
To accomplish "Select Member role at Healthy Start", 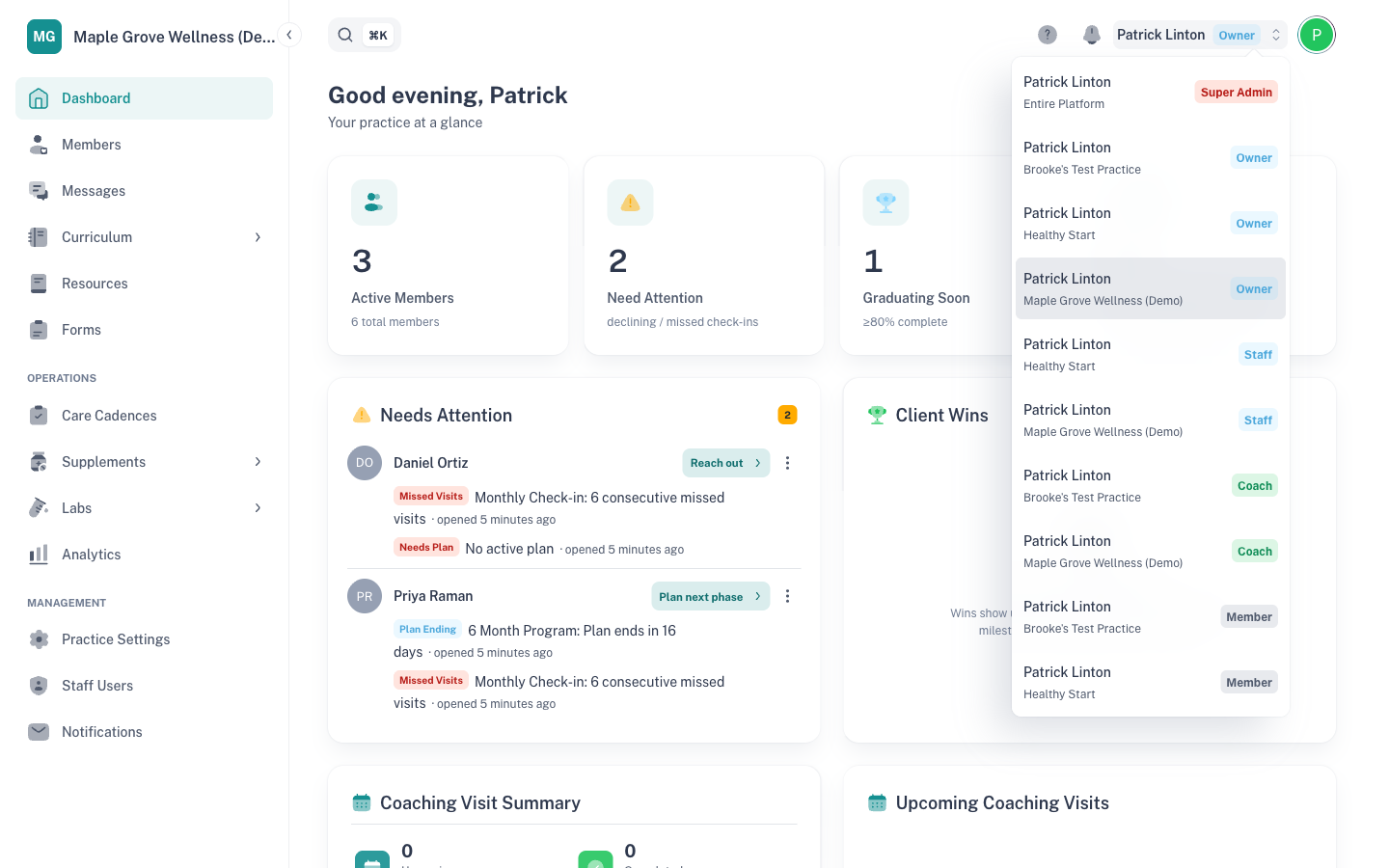I will click(x=1151, y=682).
